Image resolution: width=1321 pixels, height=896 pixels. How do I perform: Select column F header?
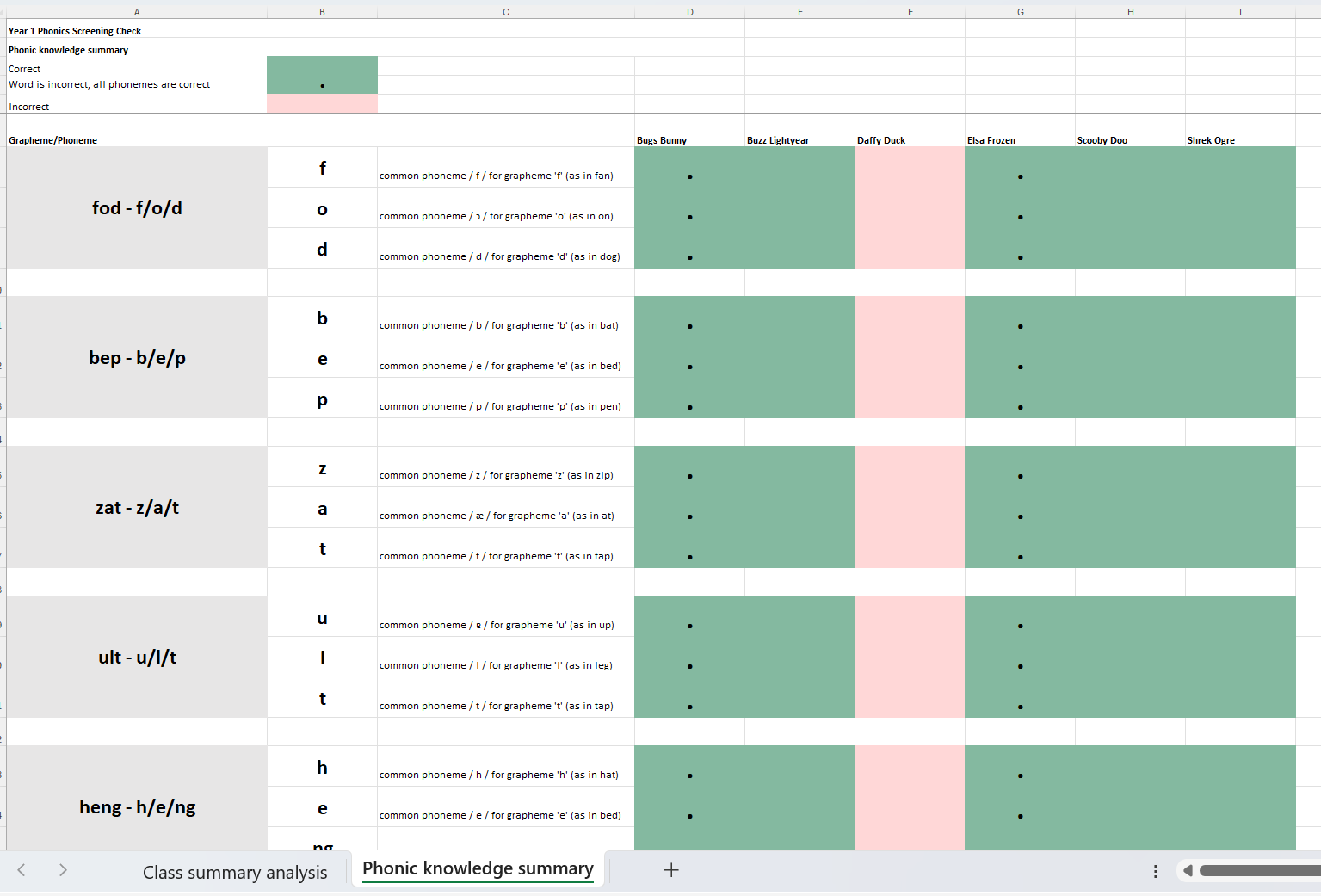point(911,12)
